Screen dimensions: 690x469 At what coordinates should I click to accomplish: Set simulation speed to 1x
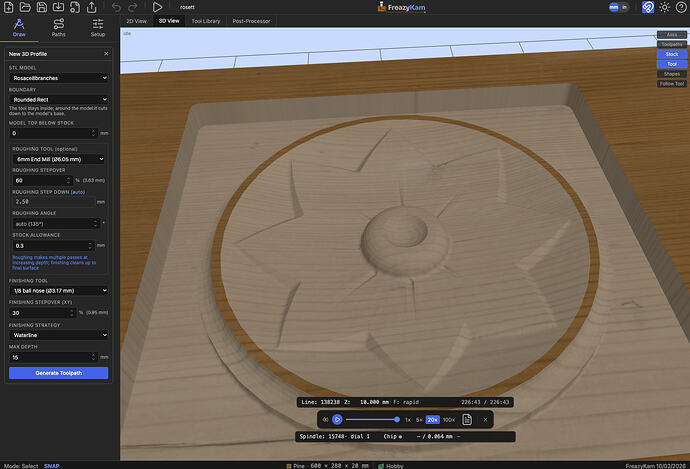(408, 420)
